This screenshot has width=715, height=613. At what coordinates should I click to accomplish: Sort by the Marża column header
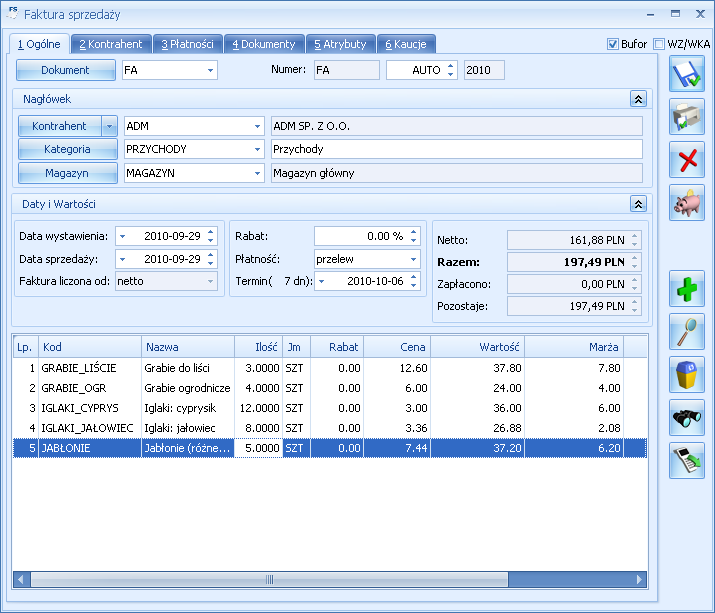click(575, 347)
